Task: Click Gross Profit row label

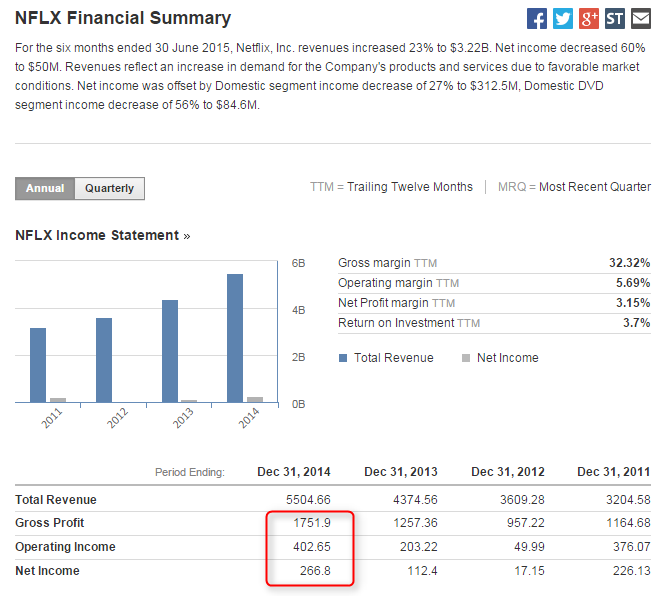Action: tap(50, 523)
